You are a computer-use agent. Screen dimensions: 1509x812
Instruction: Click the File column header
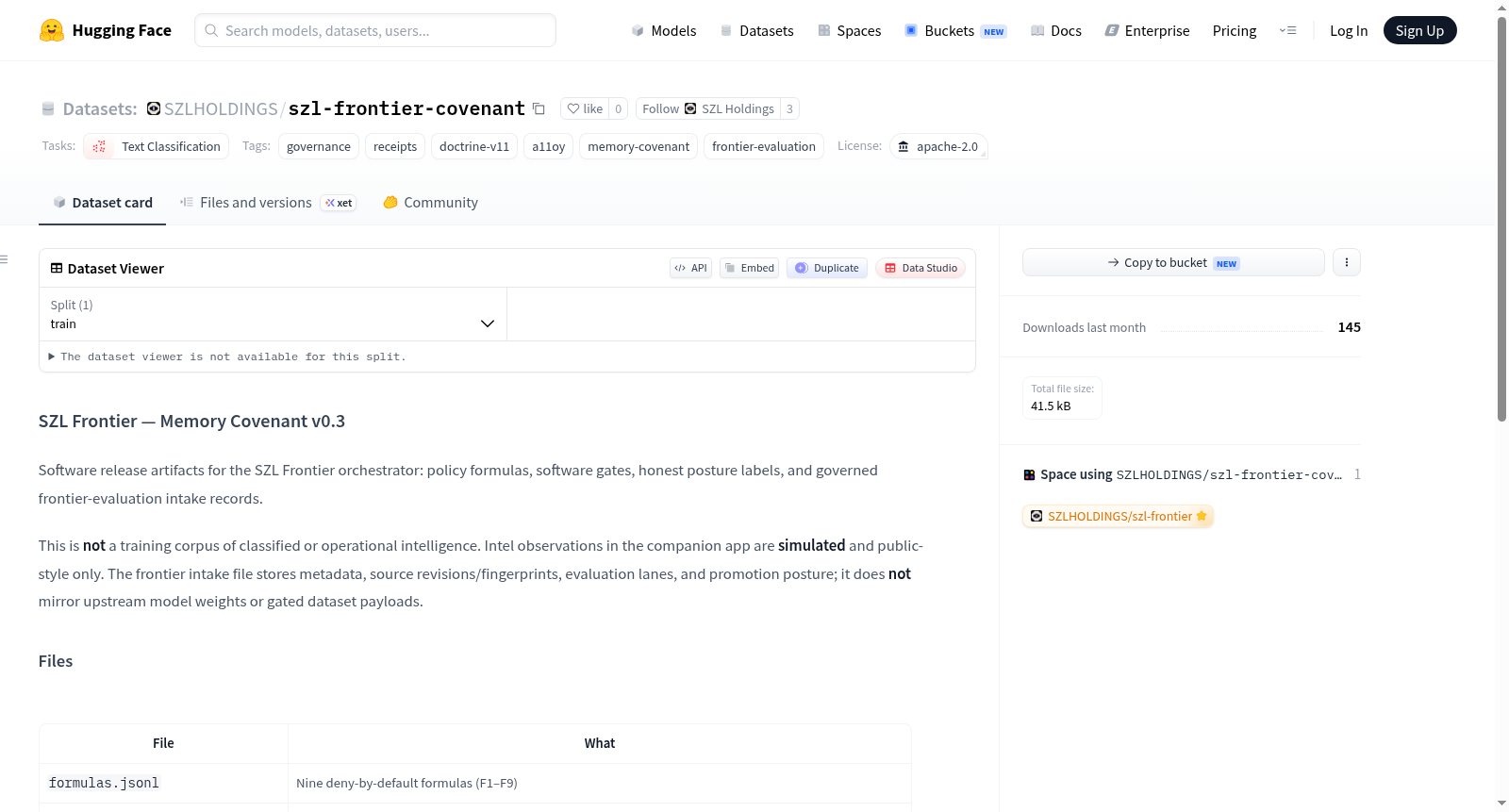(163, 743)
